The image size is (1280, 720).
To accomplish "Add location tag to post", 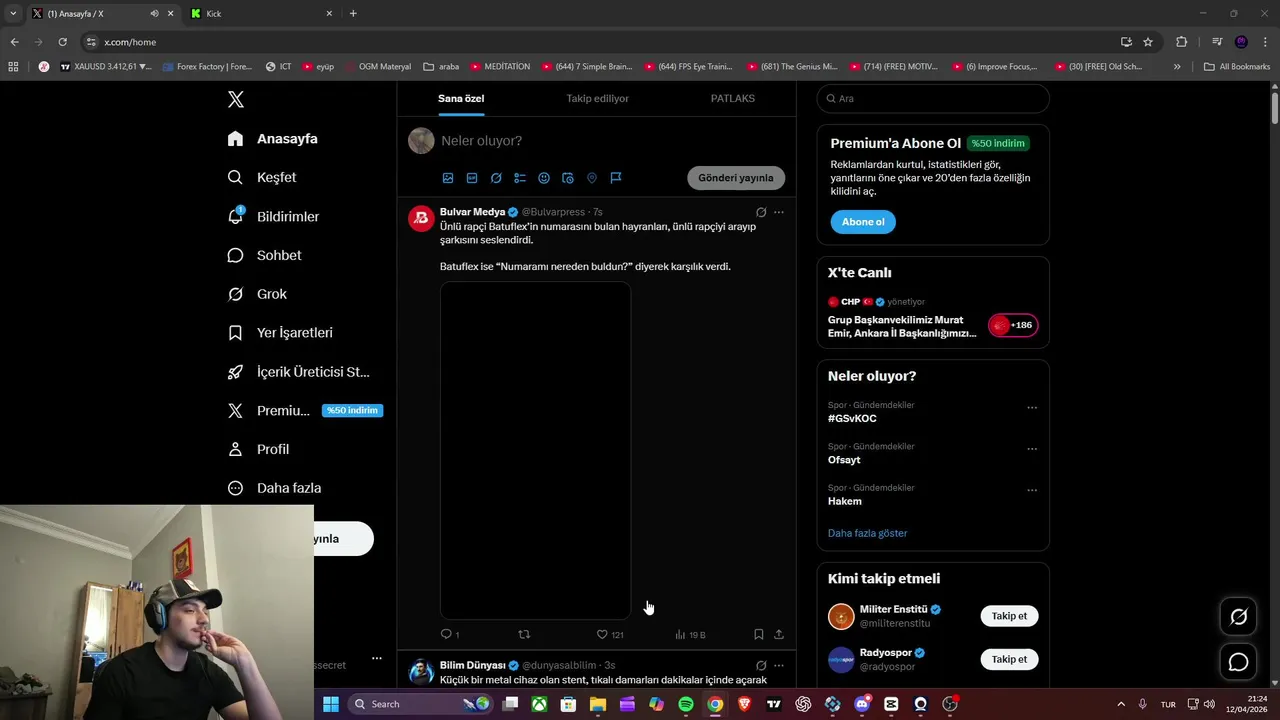I will tap(592, 178).
